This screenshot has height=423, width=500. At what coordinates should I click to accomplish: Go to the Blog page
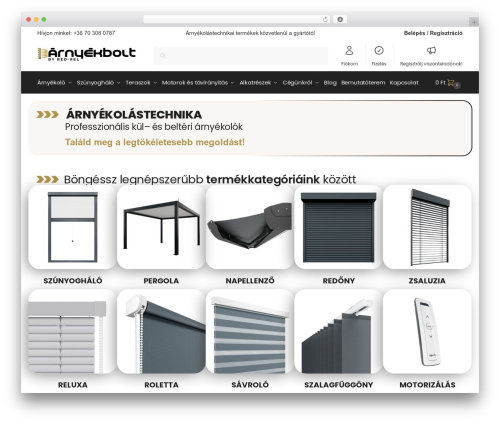(x=330, y=82)
